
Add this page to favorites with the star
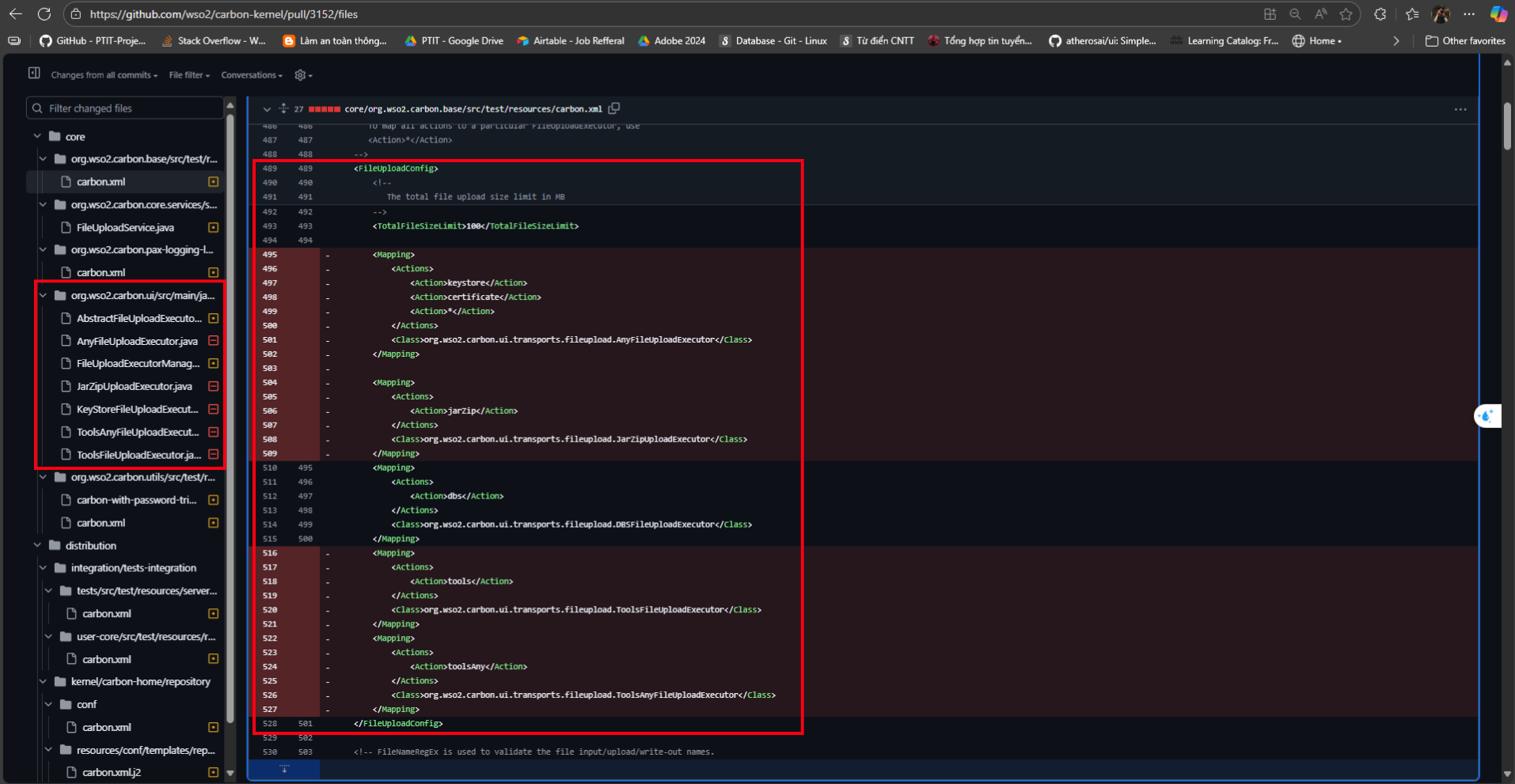(1346, 14)
